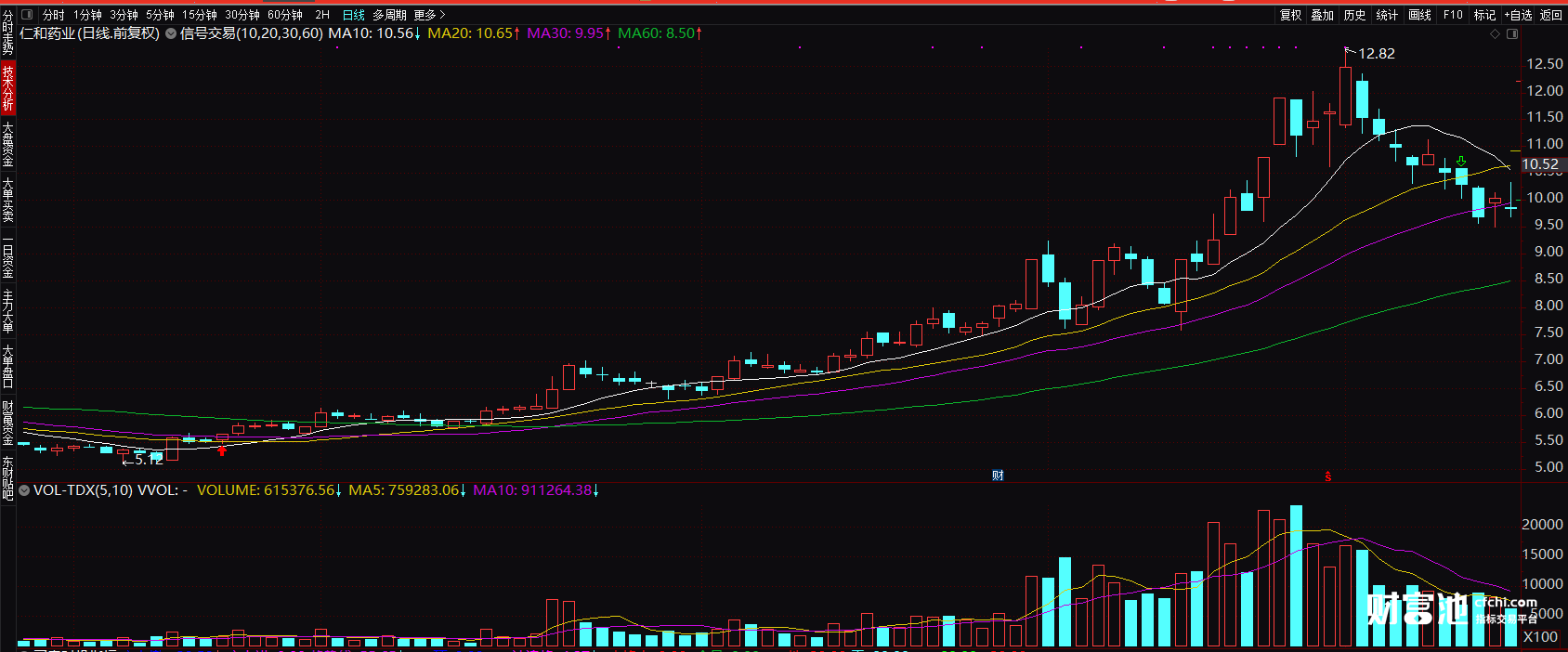This screenshot has height=652, width=1568.
Task: Open the 大单买卖 sidebar tab
Action: click(x=7, y=200)
